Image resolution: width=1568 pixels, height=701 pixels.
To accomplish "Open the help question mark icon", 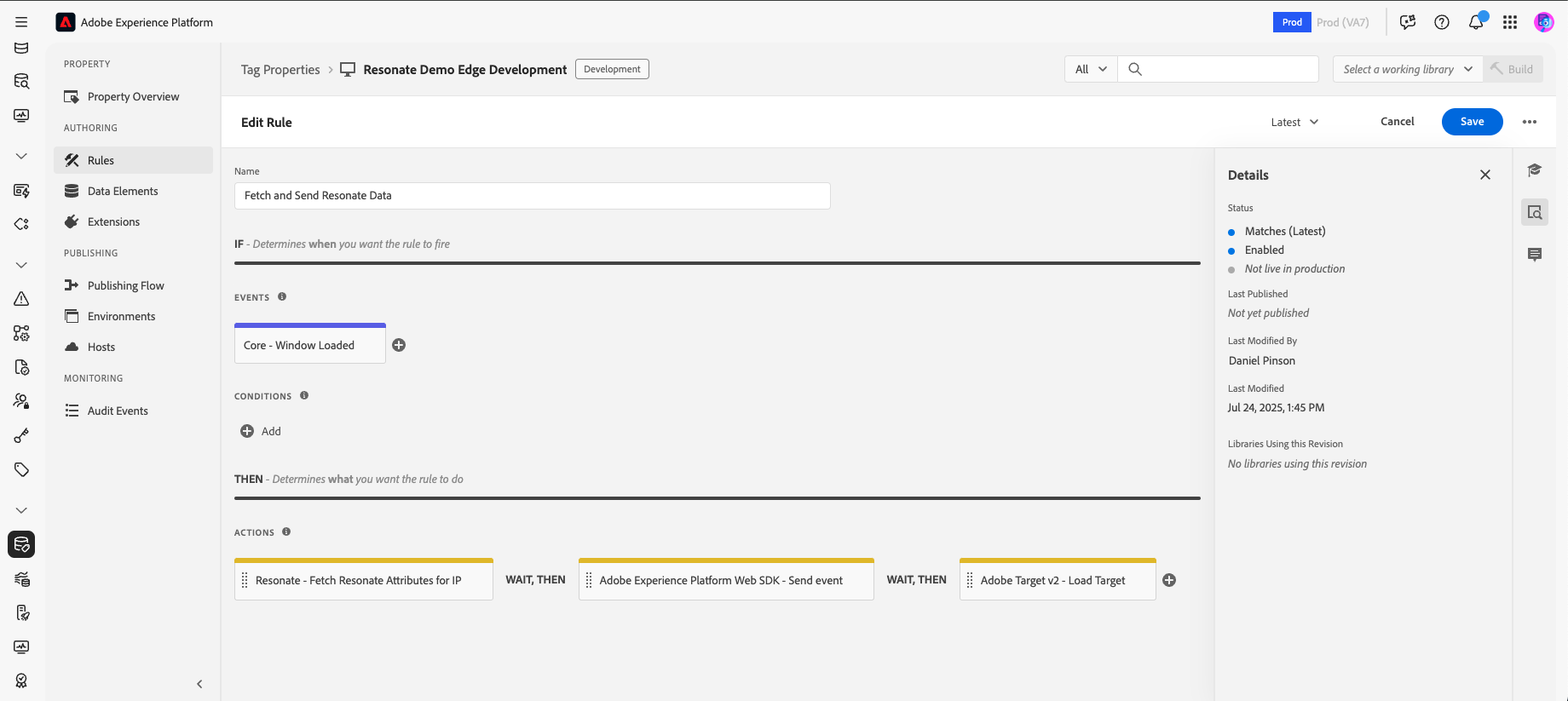I will coord(1442,22).
